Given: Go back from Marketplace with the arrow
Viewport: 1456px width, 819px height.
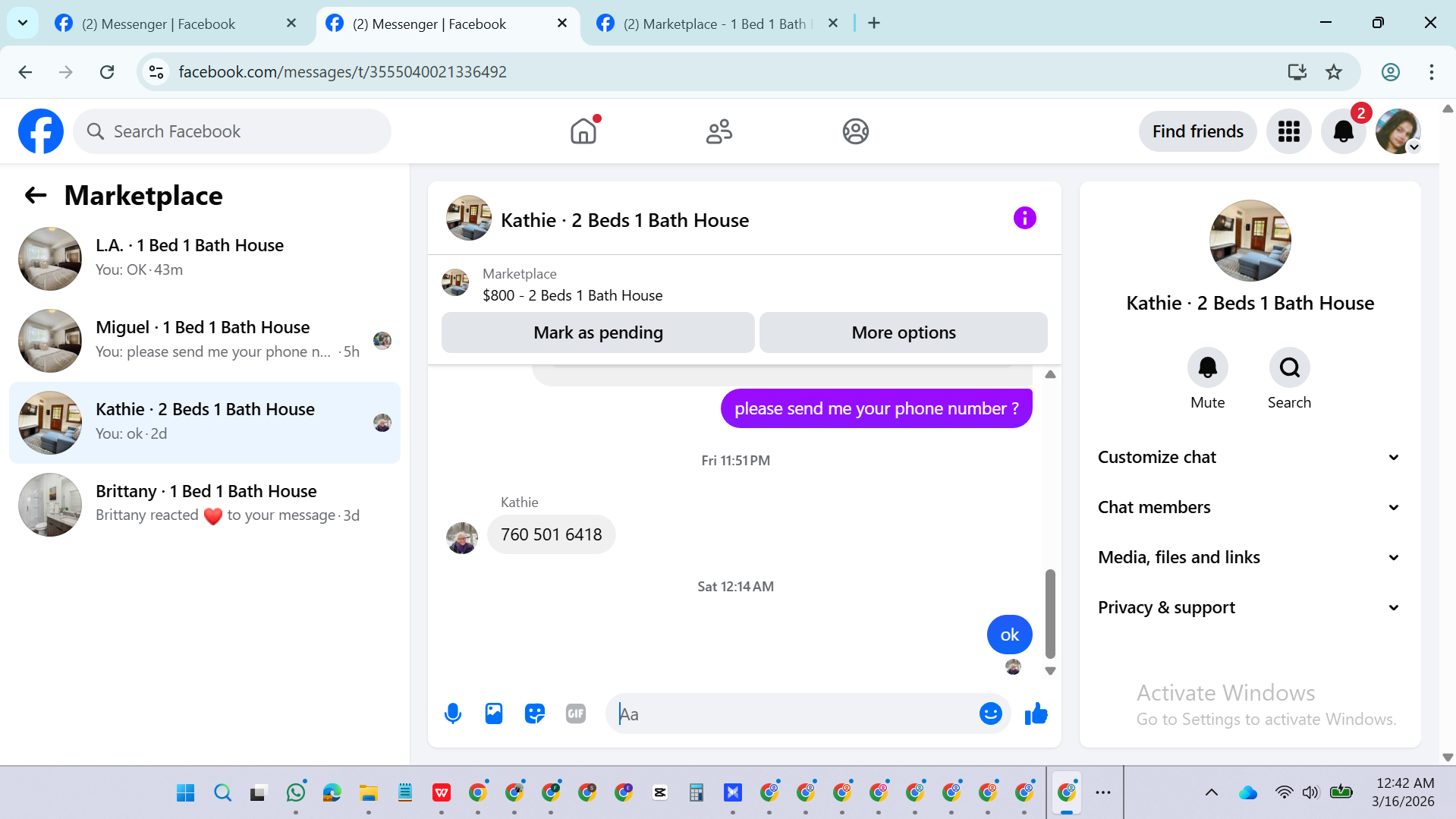Looking at the screenshot, I should pos(36,196).
